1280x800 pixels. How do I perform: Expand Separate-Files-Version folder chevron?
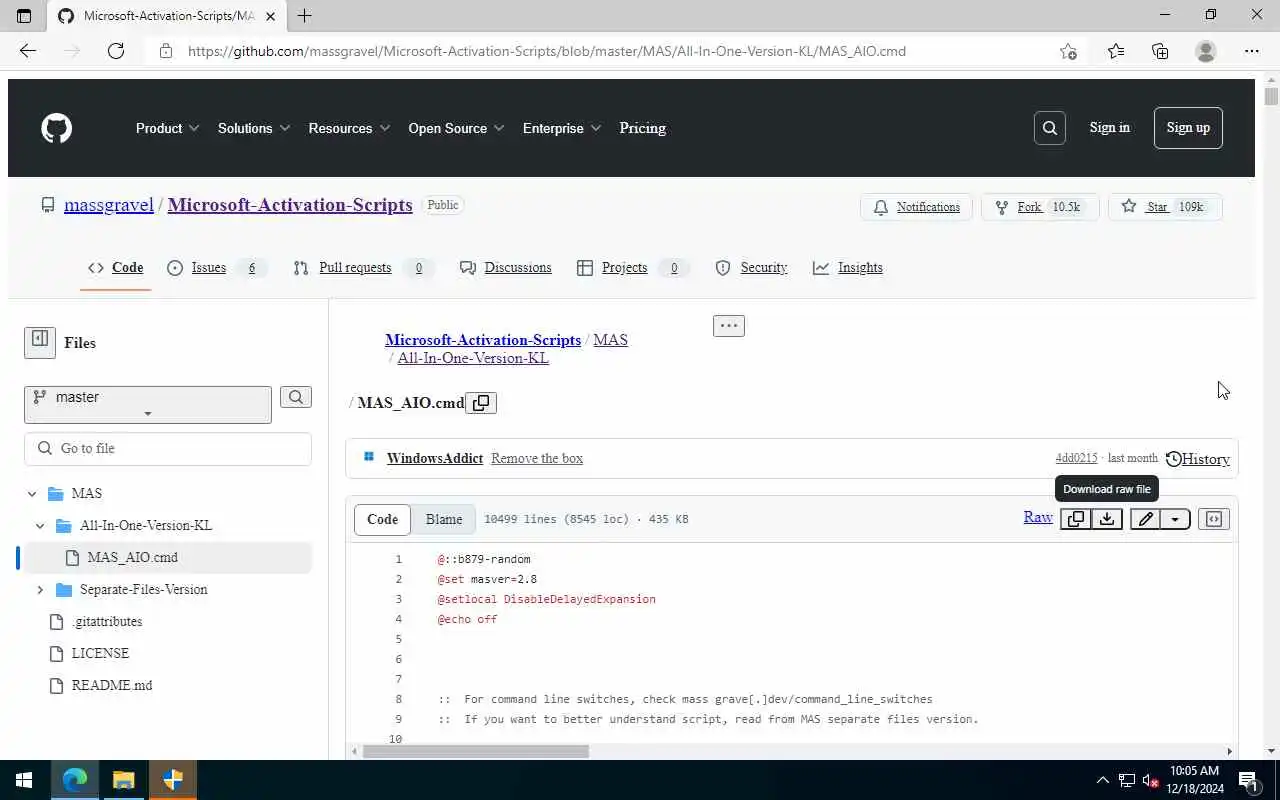click(40, 590)
